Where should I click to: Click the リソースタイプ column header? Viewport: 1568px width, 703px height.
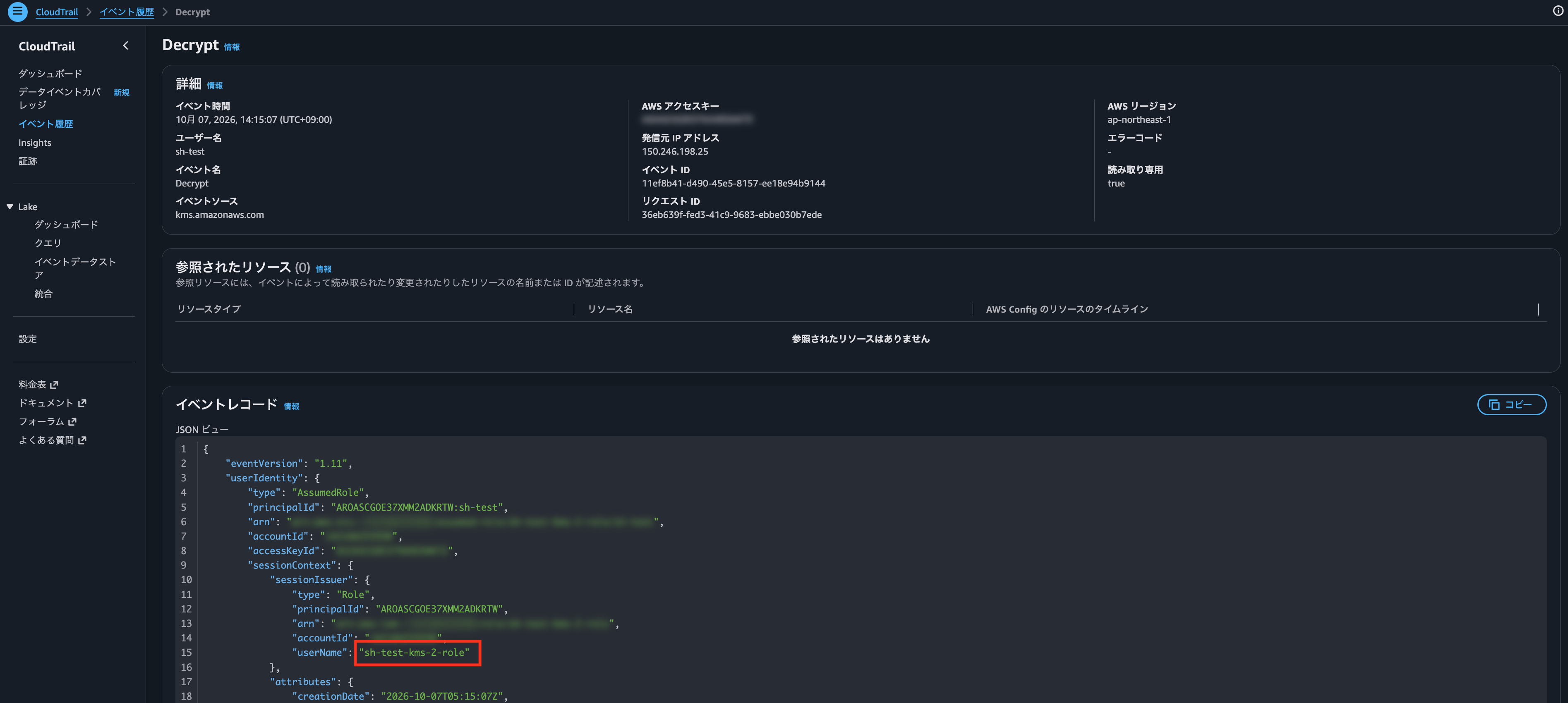[209, 309]
